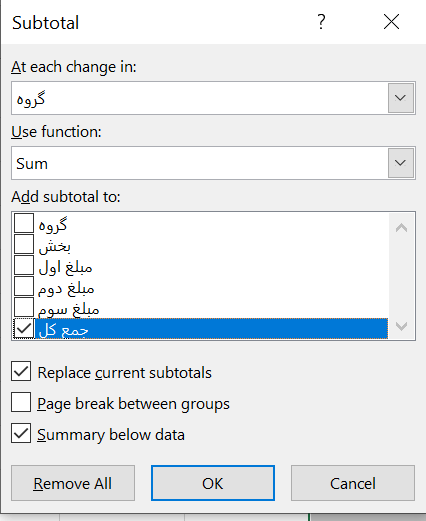Viewport: 426px width, 521px height.
Task: Check the گروه checkbox in subtotal list
Action: coord(24,223)
